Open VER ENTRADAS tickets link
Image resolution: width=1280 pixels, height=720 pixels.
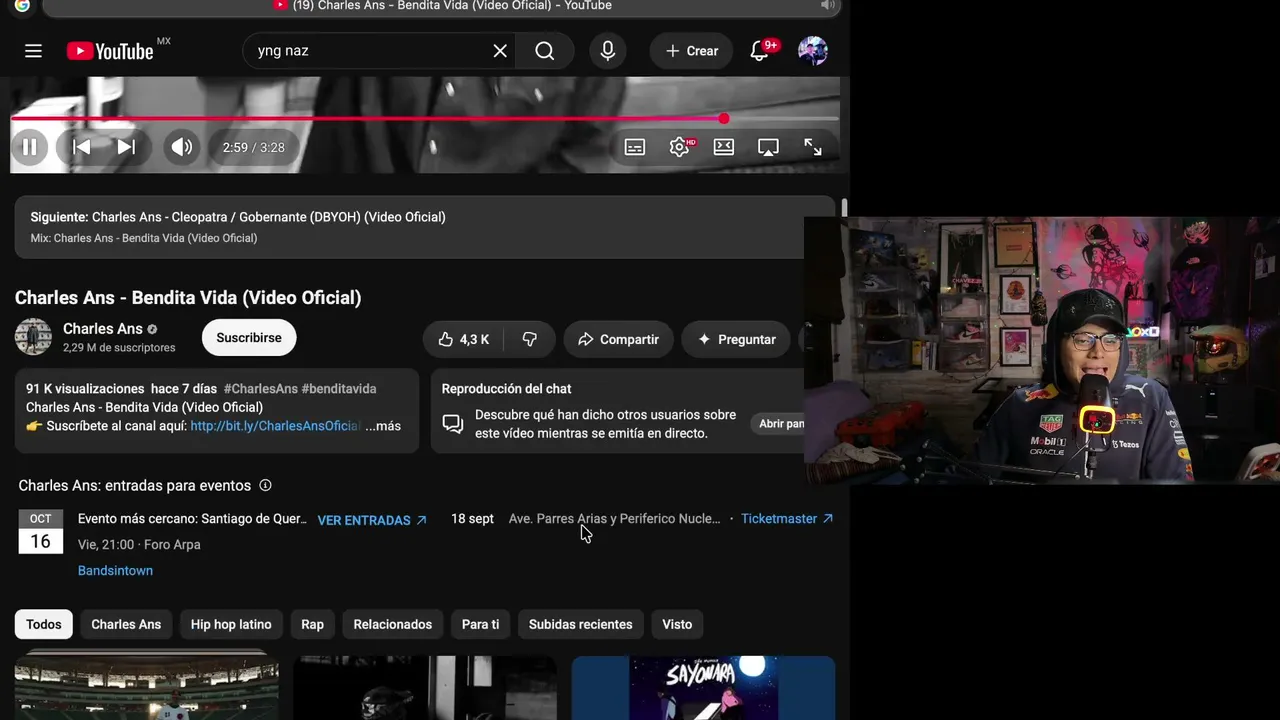(x=372, y=520)
